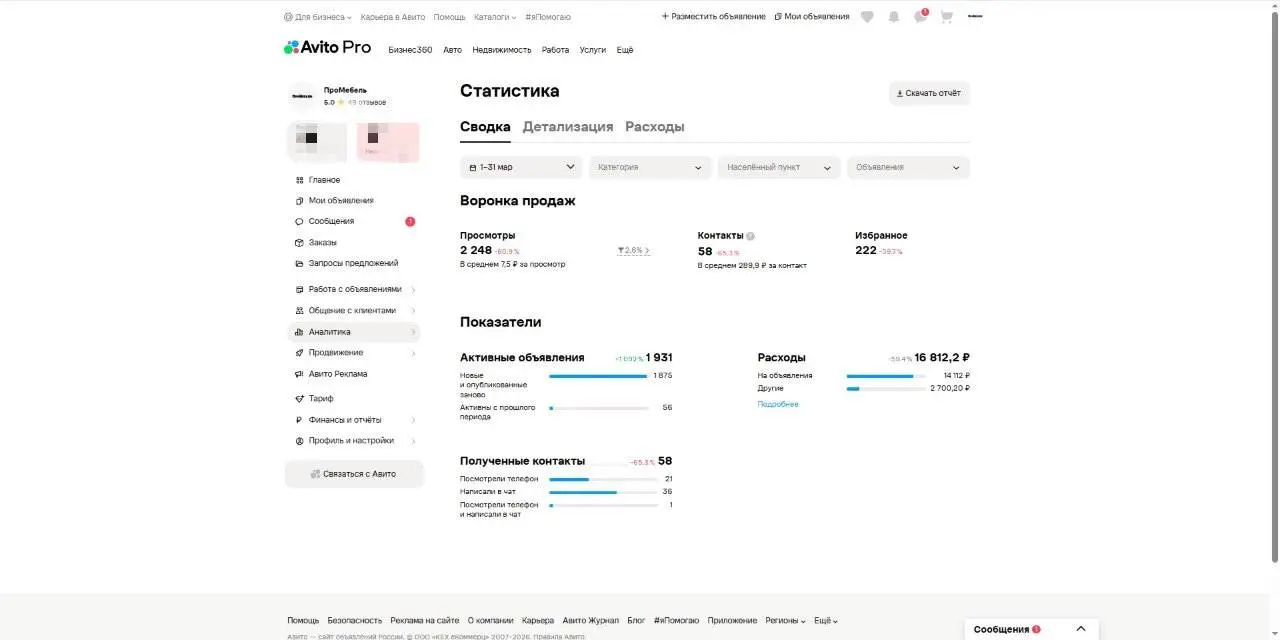Open the favorites heart icon in the header

click(x=867, y=17)
